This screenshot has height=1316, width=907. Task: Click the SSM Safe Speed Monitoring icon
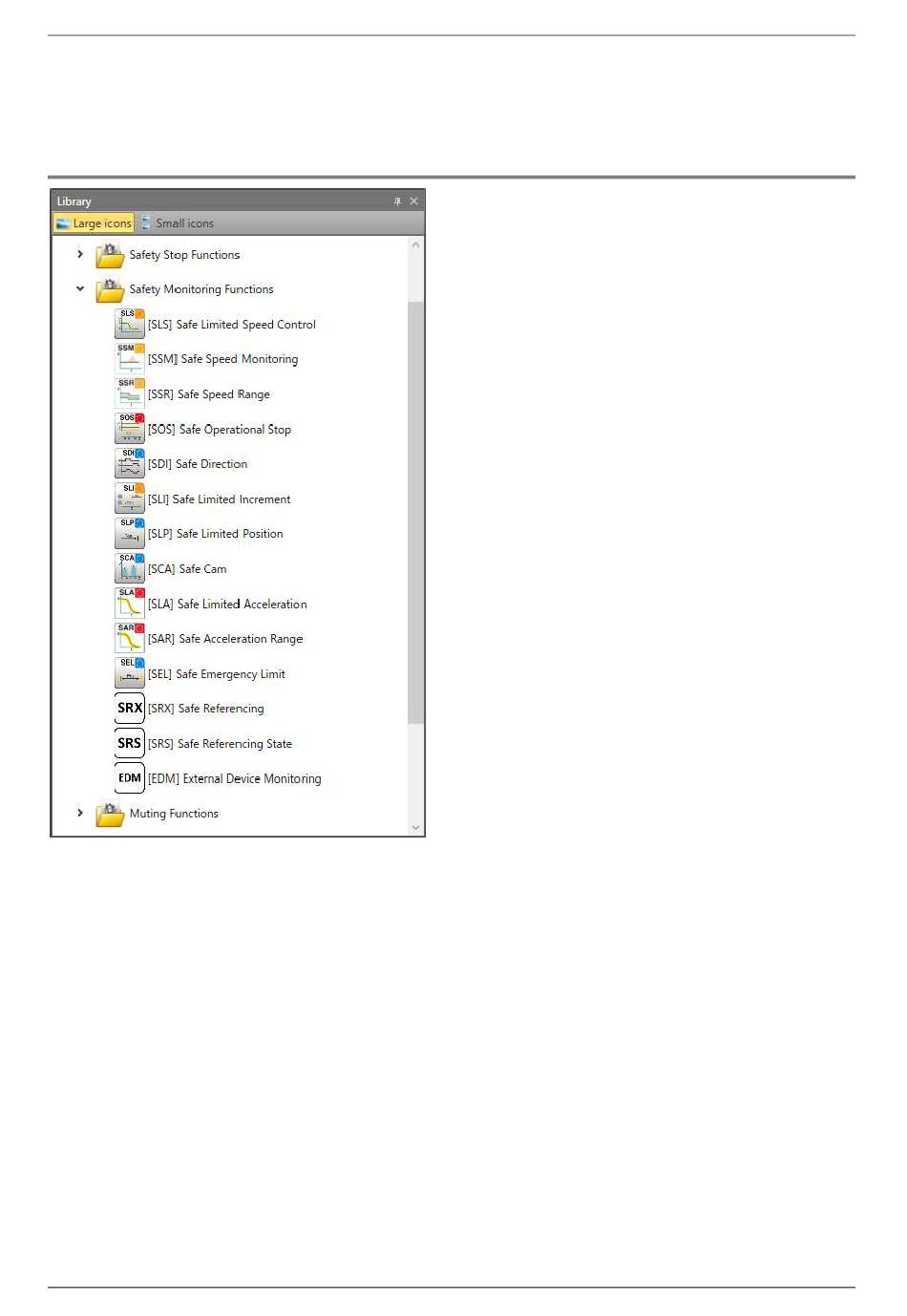(129, 359)
